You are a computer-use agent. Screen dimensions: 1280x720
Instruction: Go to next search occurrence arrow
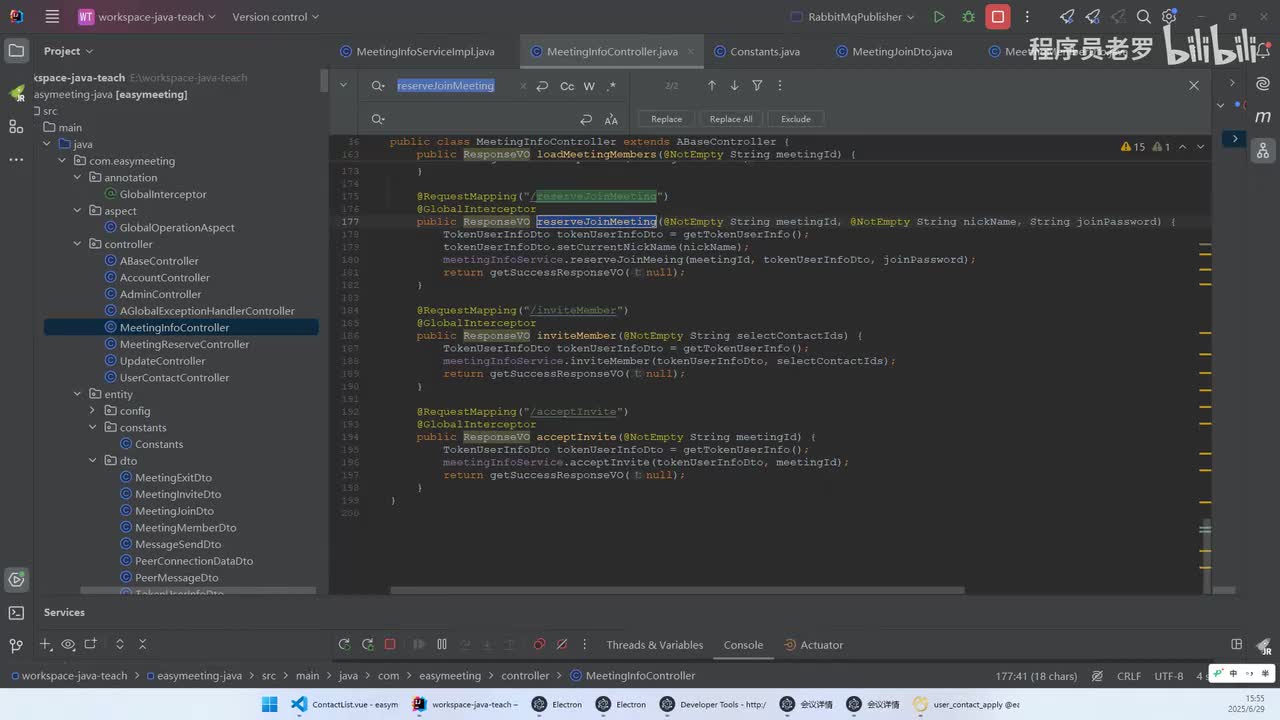tap(734, 86)
